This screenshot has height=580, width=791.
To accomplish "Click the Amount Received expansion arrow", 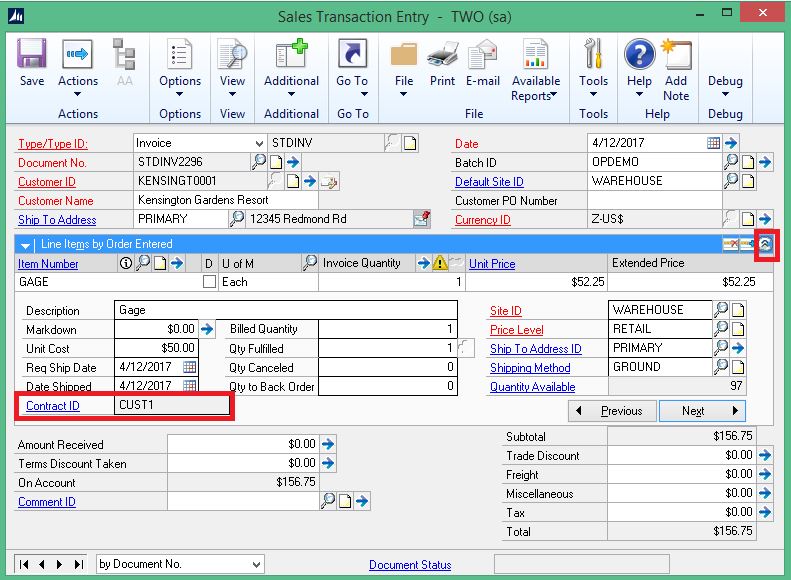I will (x=328, y=444).
